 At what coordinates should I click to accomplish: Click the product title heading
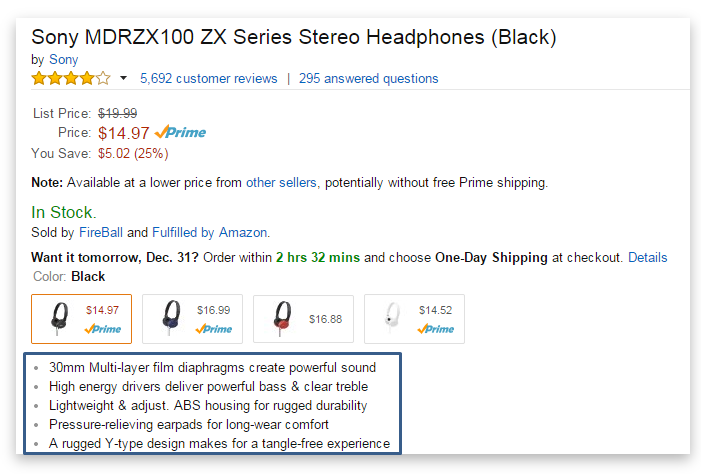pyautogui.click(x=294, y=37)
